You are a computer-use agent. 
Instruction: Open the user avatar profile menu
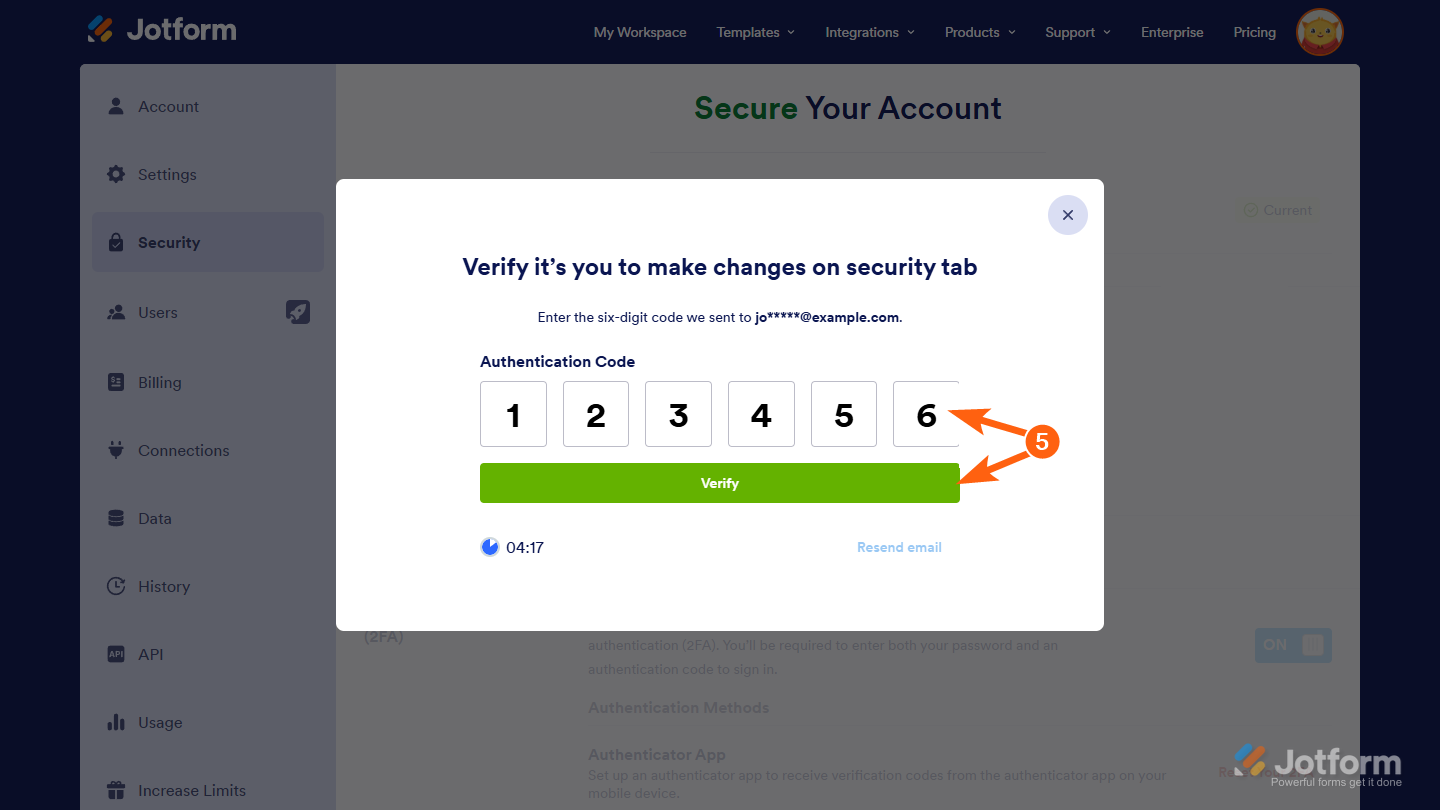[x=1319, y=32]
